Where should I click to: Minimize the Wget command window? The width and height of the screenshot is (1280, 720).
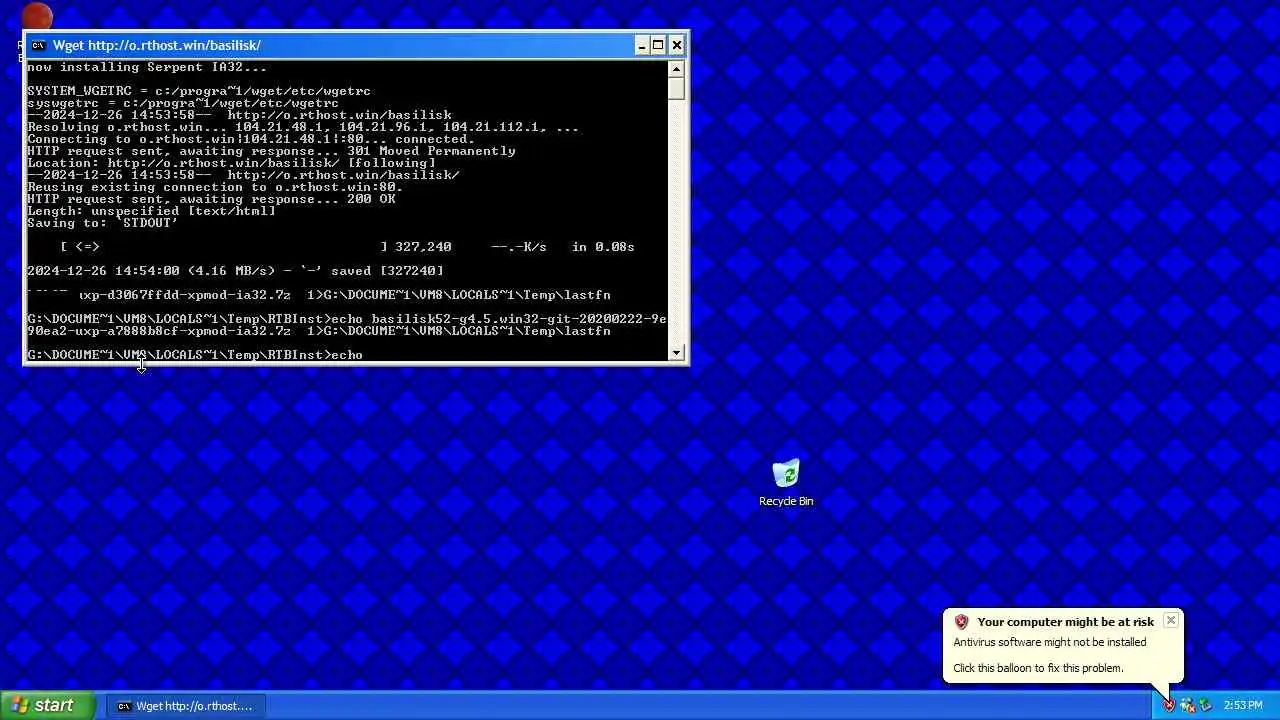click(x=641, y=45)
